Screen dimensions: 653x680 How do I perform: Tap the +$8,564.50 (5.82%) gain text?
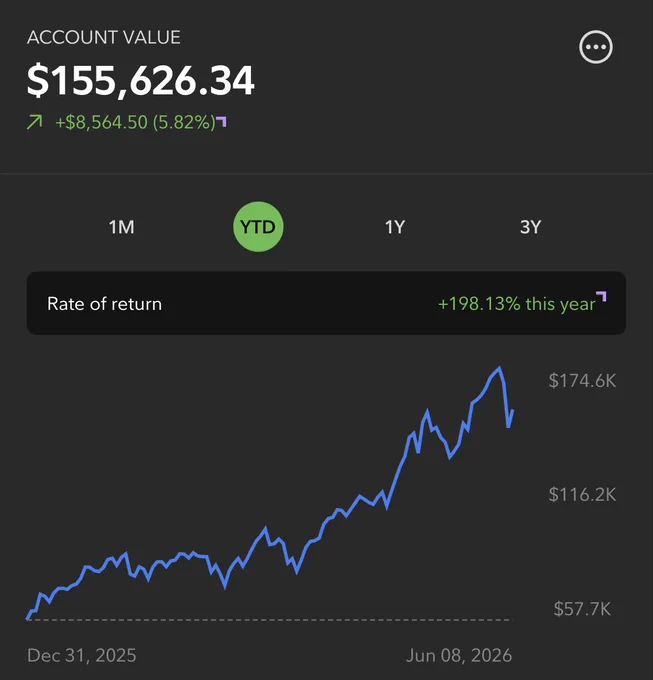pos(135,122)
